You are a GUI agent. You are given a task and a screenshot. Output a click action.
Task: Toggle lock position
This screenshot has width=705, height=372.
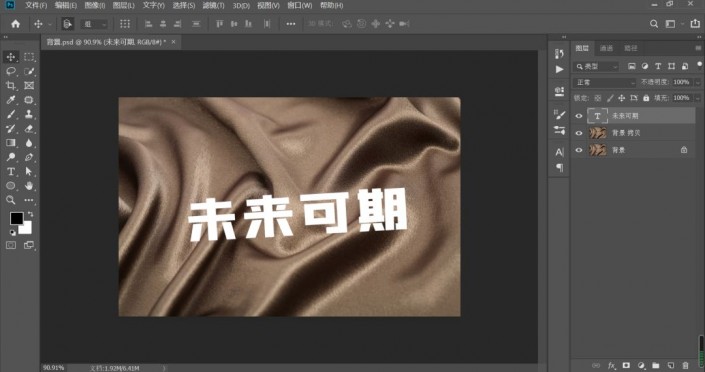pyautogui.click(x=622, y=98)
